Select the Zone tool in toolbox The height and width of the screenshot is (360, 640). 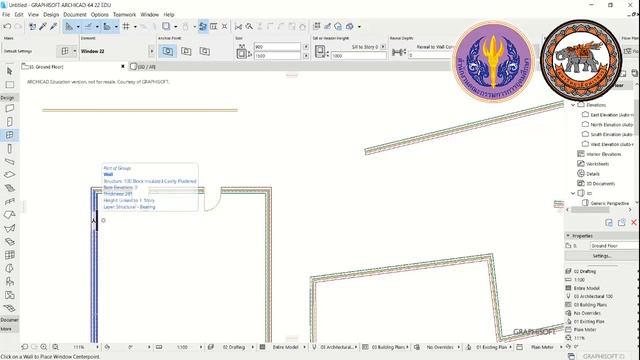tap(9, 295)
